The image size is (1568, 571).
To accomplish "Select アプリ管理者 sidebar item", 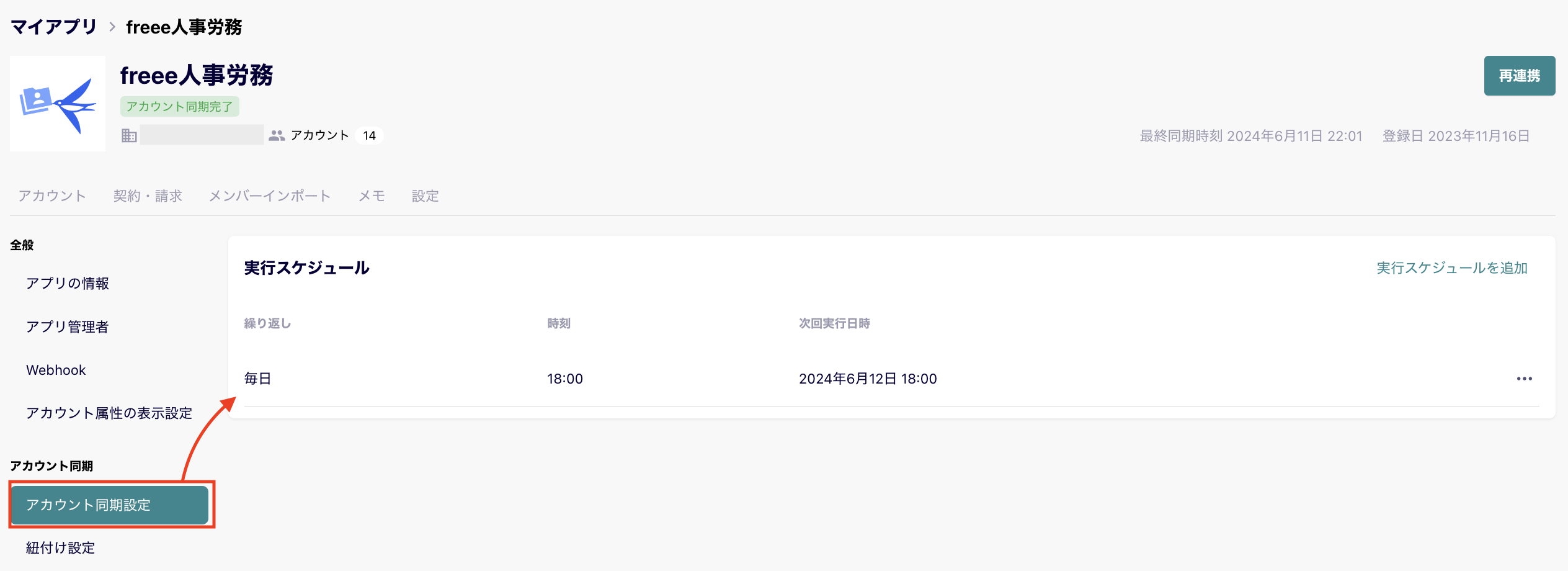I will pyautogui.click(x=68, y=327).
